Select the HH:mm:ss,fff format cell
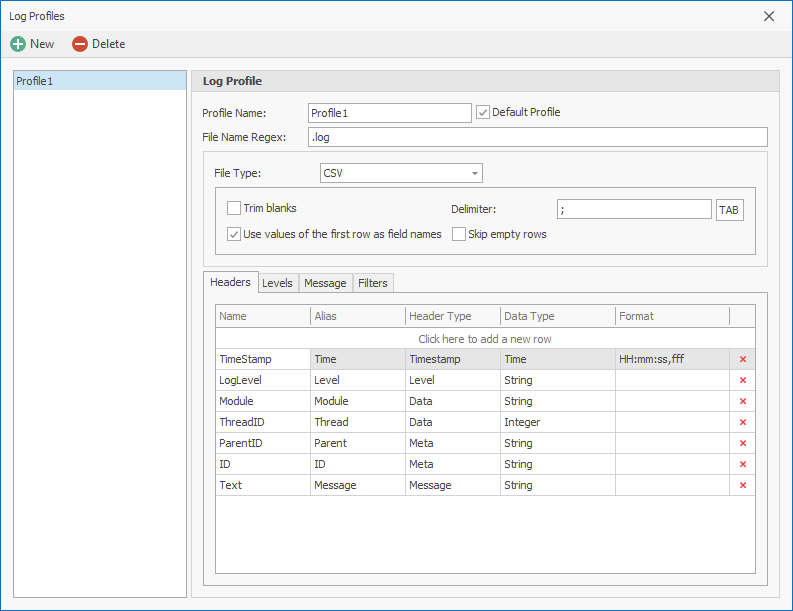This screenshot has width=793, height=611. pyautogui.click(x=672, y=359)
